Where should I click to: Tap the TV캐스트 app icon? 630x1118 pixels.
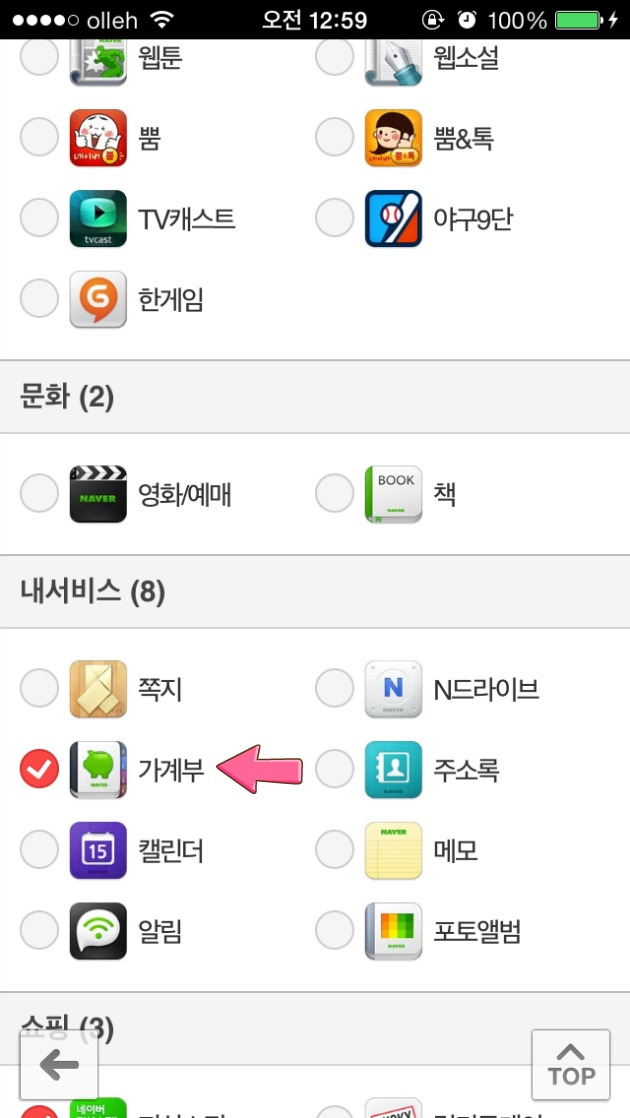pyautogui.click(x=98, y=218)
